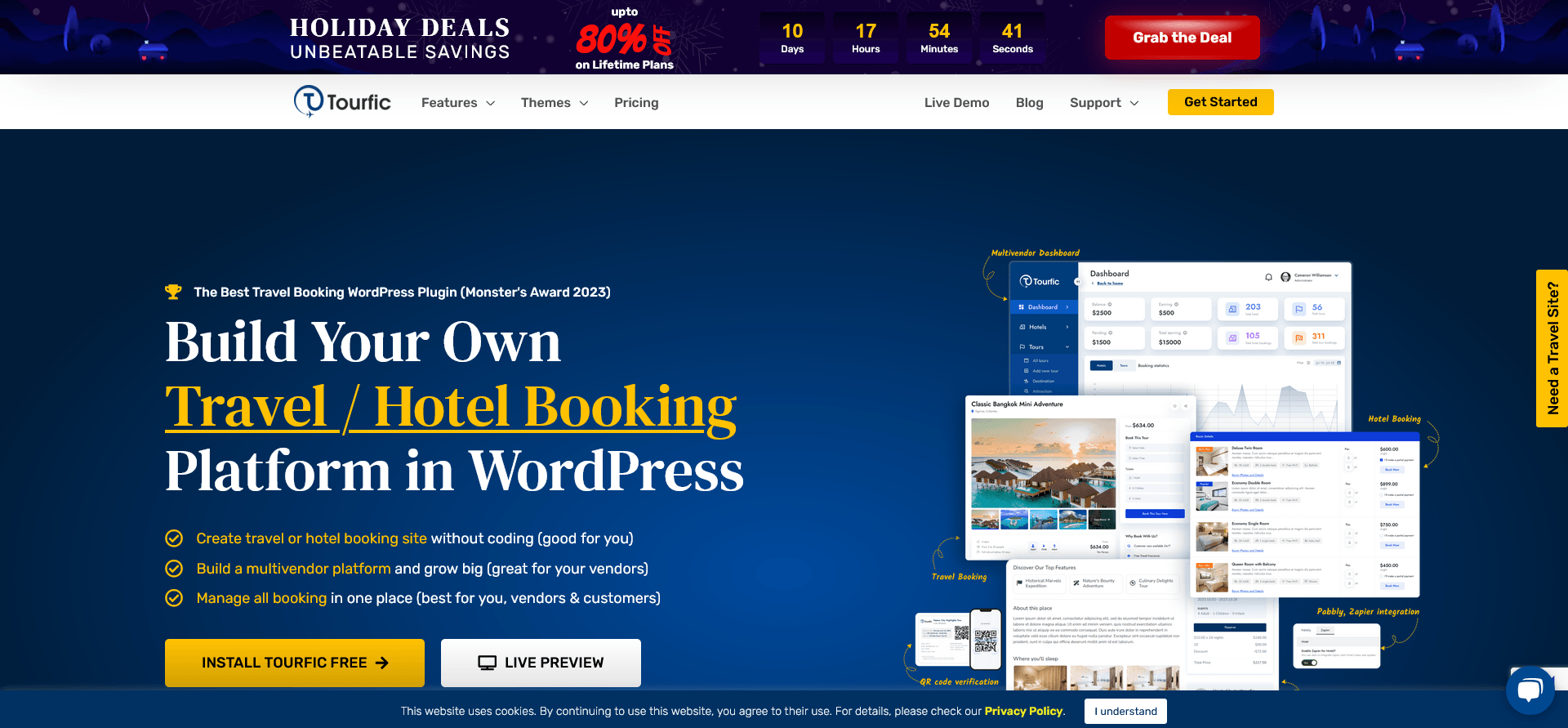Click the arrow icon on Install Tourfic Free
The image size is (1568, 728).
[382, 663]
